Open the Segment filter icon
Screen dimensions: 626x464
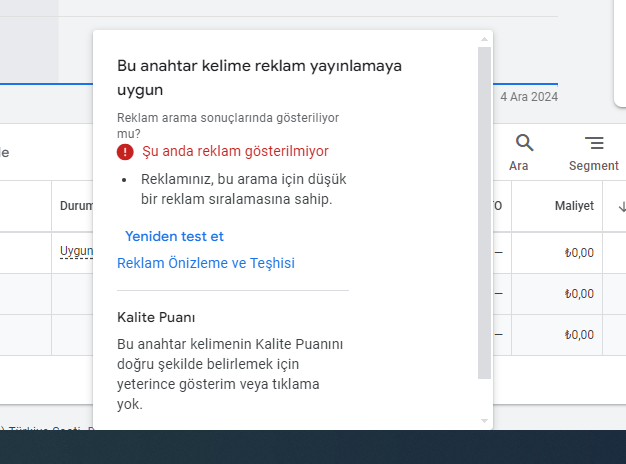(x=594, y=143)
